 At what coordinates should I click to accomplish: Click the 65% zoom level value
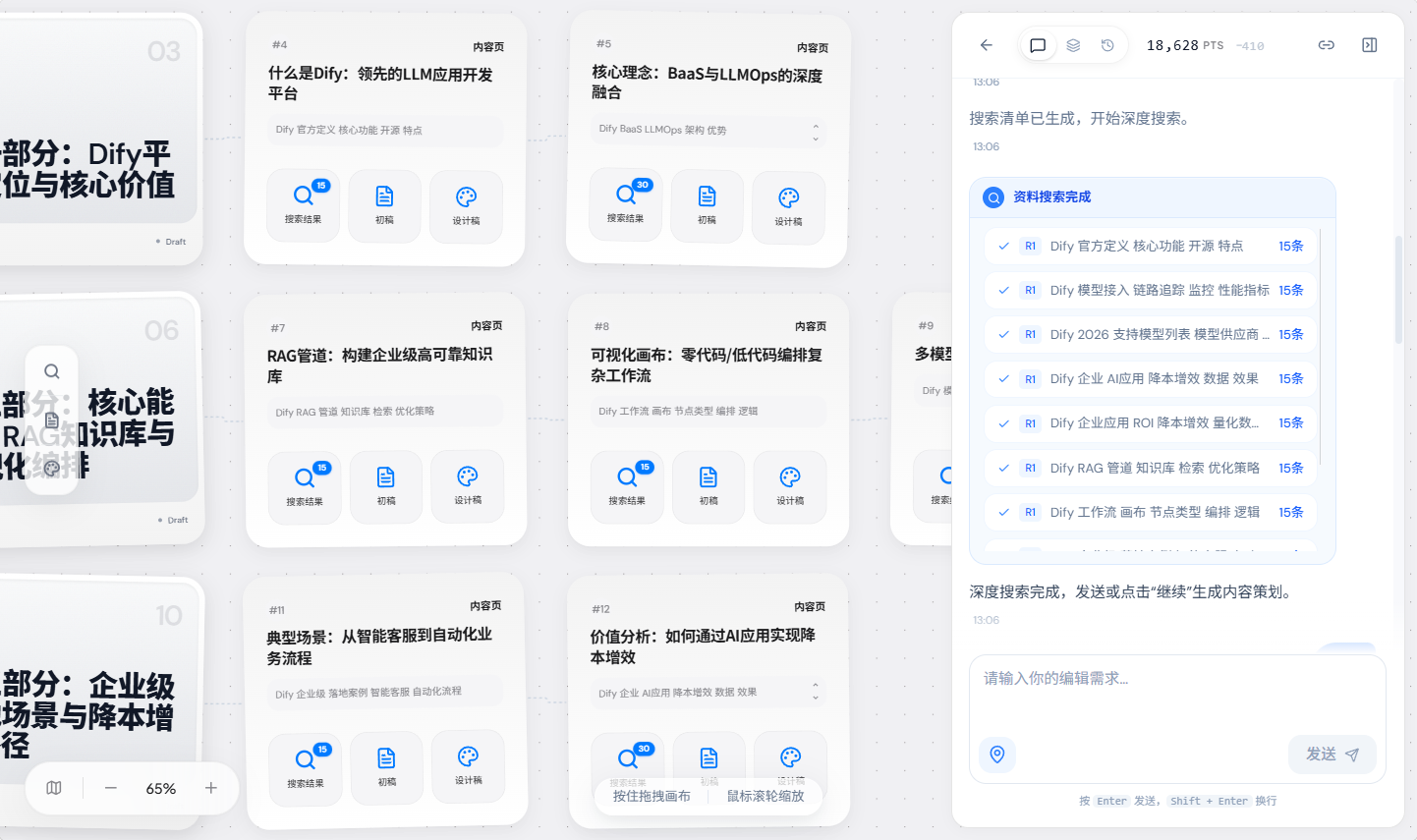tap(161, 789)
